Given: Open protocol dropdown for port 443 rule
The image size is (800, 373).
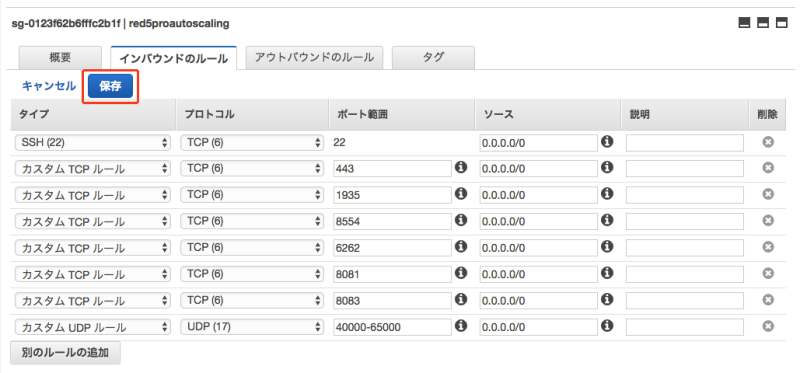Looking at the screenshot, I should click(x=252, y=168).
